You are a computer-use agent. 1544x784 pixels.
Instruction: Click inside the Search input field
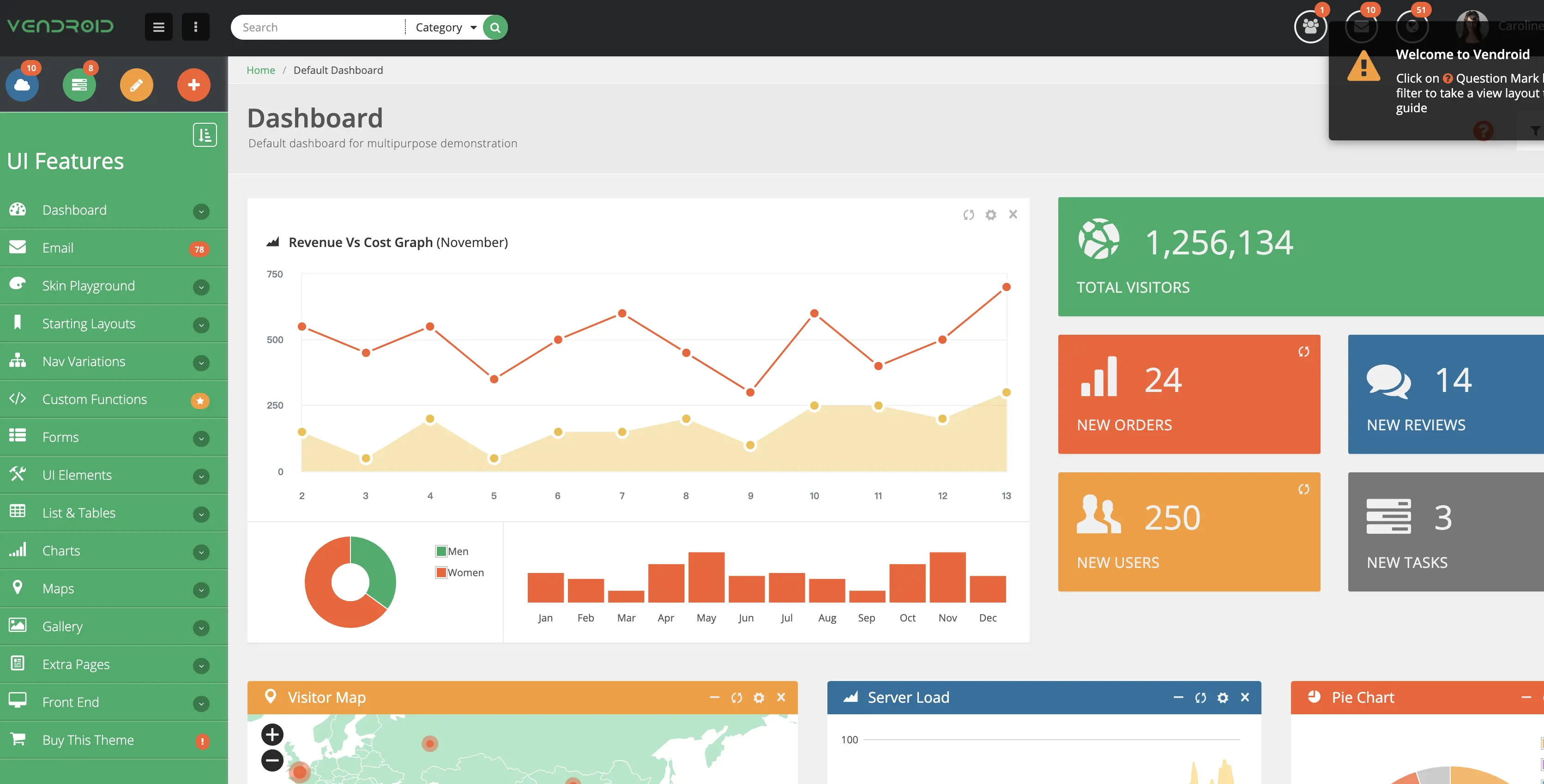pyautogui.click(x=318, y=28)
